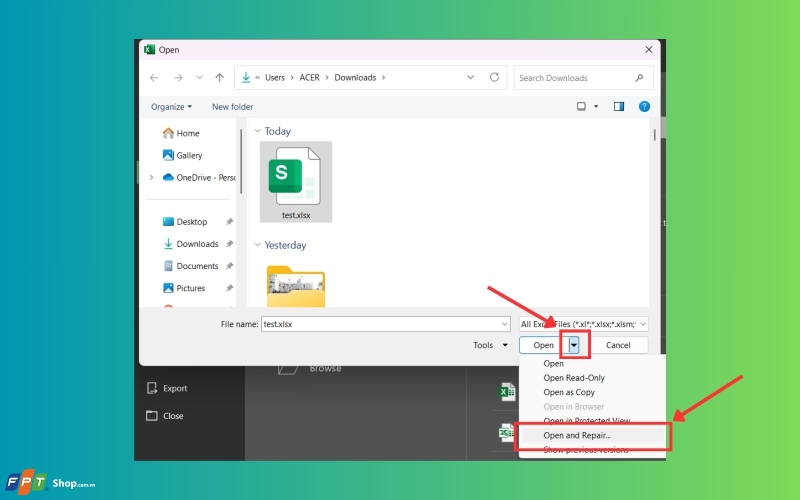
Task: Select Pictures in the navigation pane
Action: click(x=184, y=288)
